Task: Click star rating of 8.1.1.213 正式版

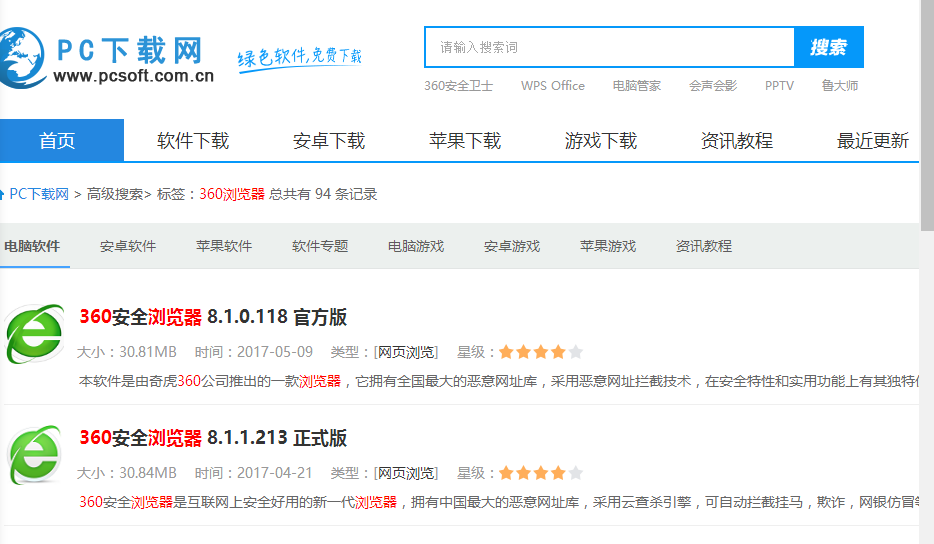Action: pos(541,473)
